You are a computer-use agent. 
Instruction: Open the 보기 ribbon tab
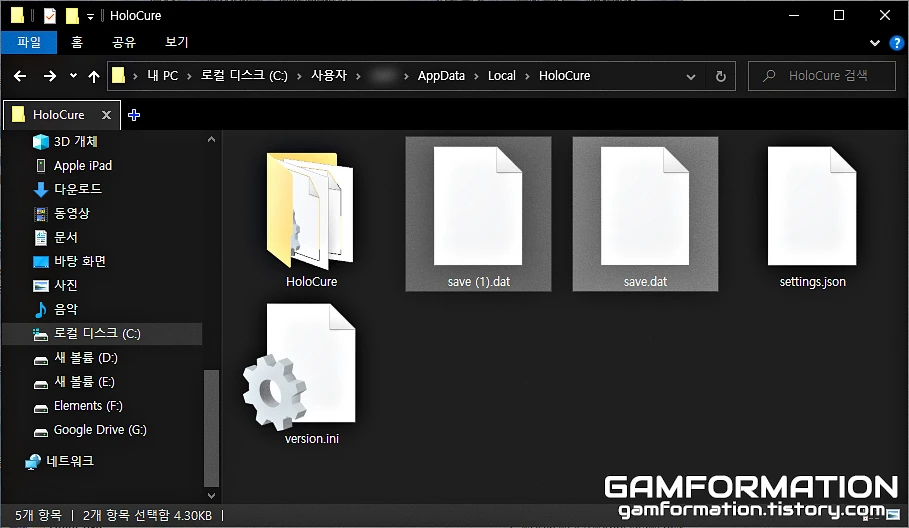[x=176, y=42]
